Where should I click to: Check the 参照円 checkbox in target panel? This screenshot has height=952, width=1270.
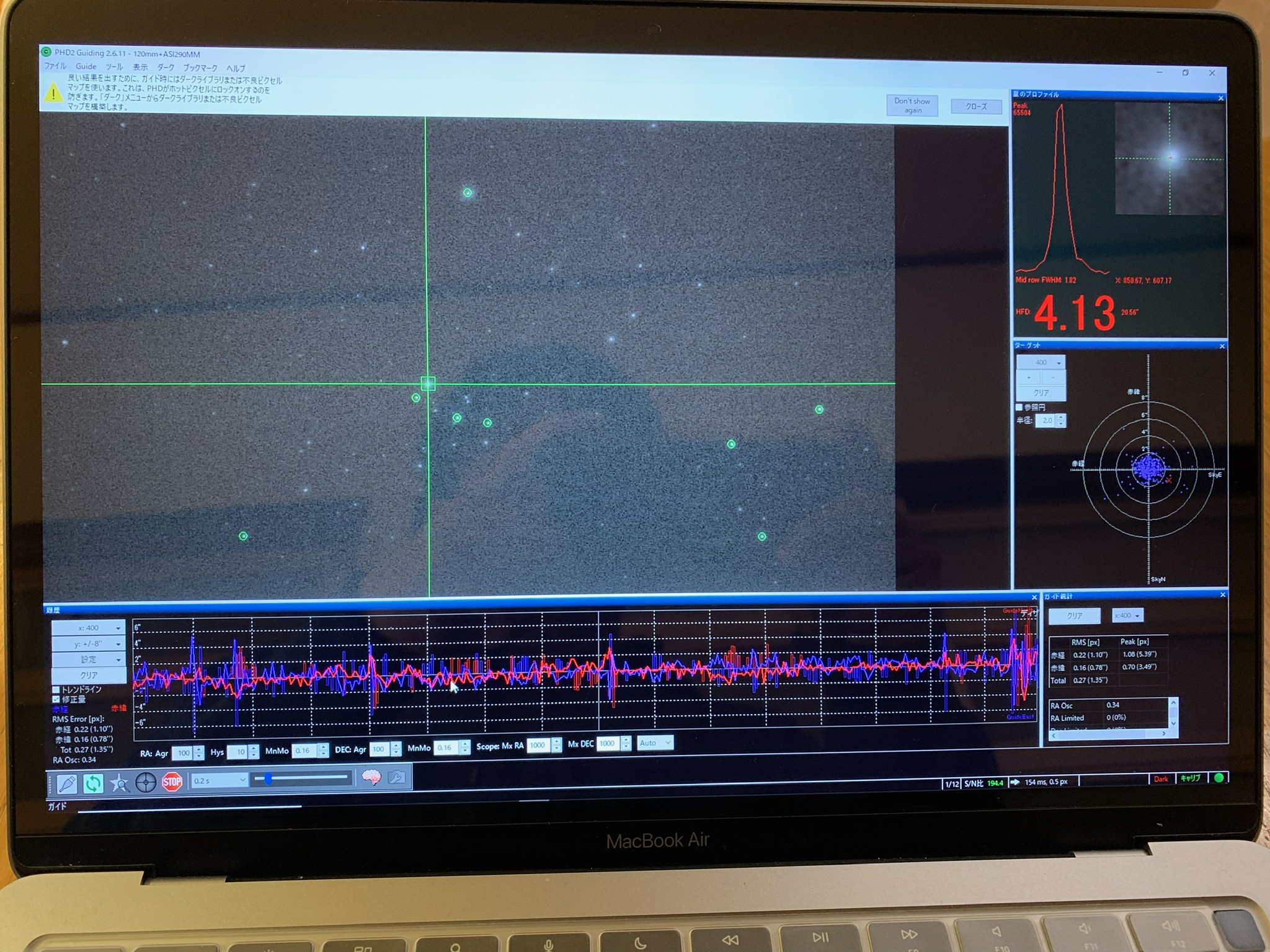1019,407
